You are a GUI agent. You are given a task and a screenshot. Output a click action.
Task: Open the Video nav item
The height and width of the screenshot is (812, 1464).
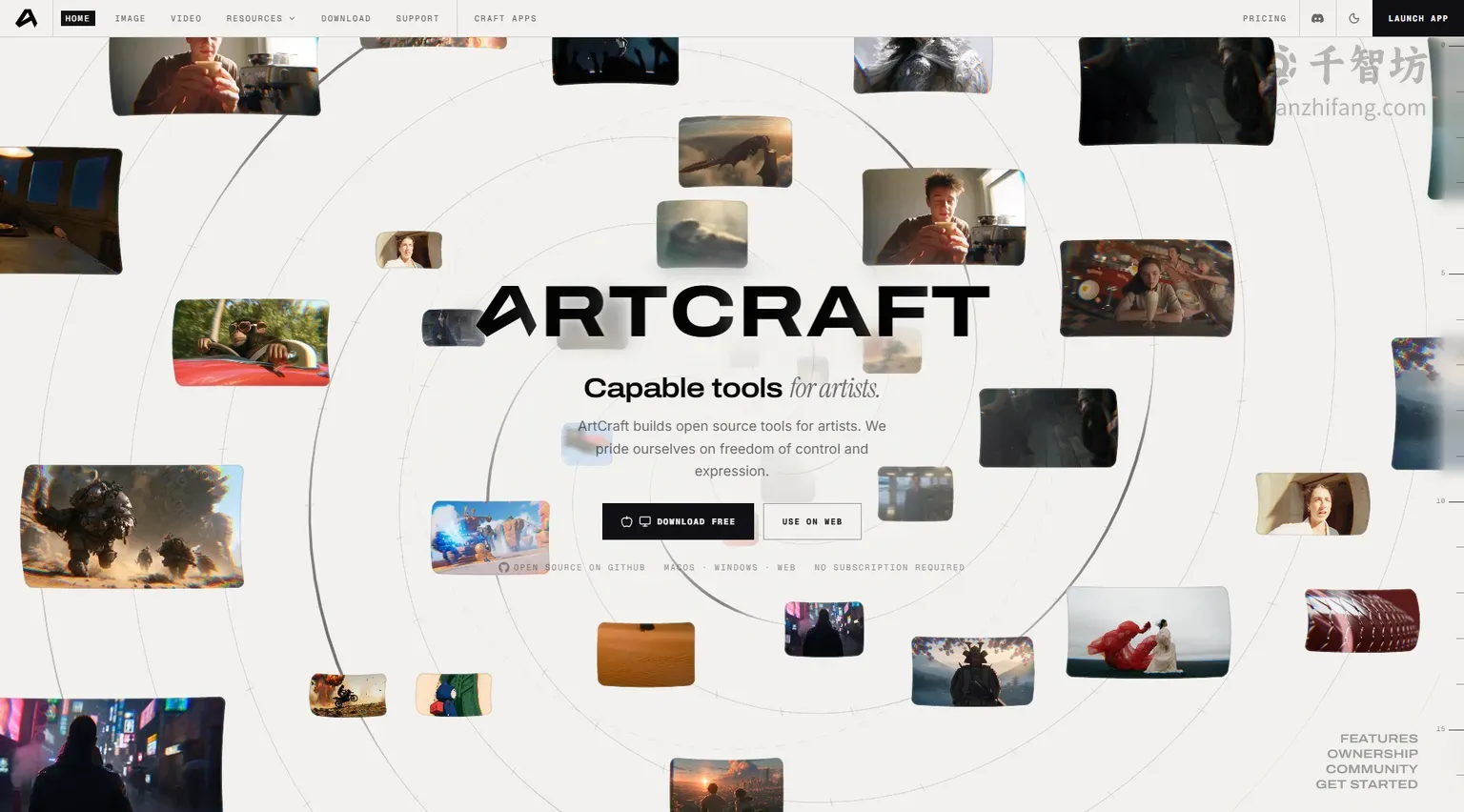pyautogui.click(x=186, y=18)
